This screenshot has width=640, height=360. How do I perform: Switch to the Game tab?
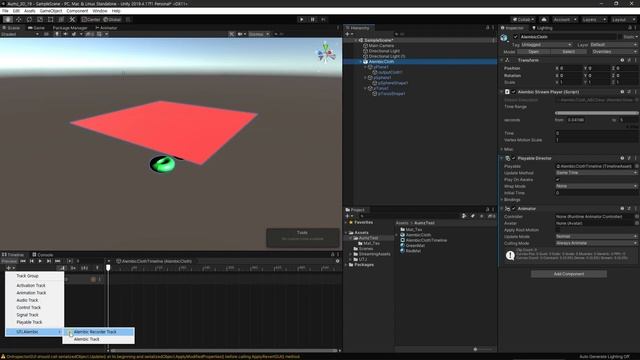(x=36, y=28)
